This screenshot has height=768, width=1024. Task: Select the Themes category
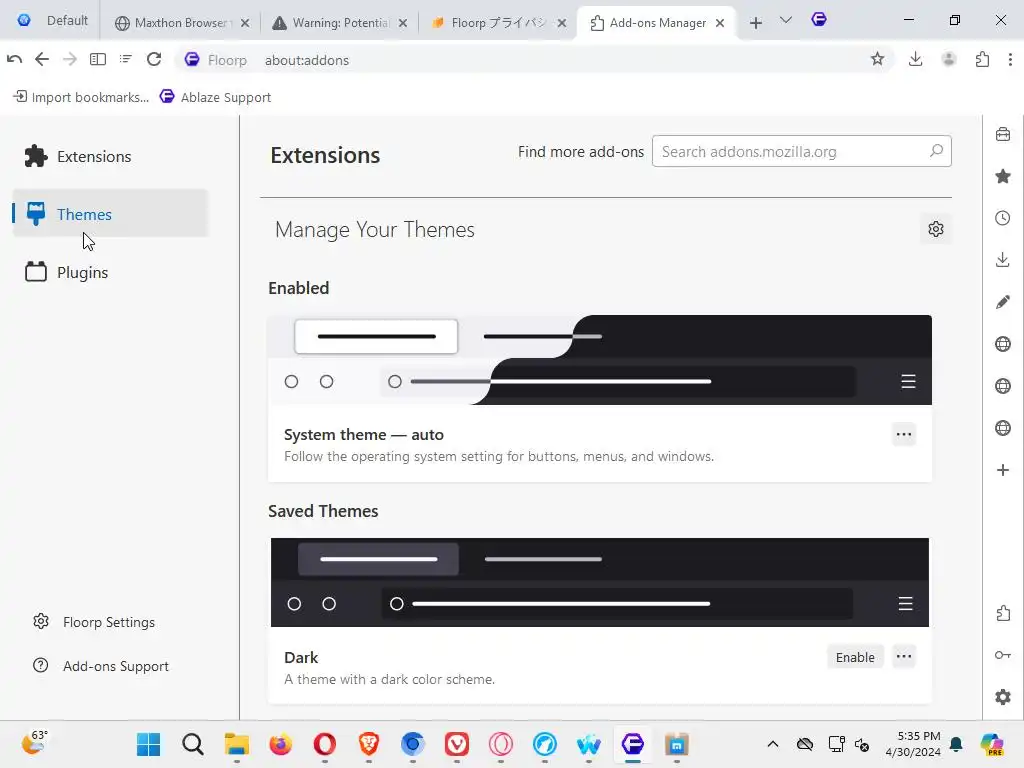(110, 214)
